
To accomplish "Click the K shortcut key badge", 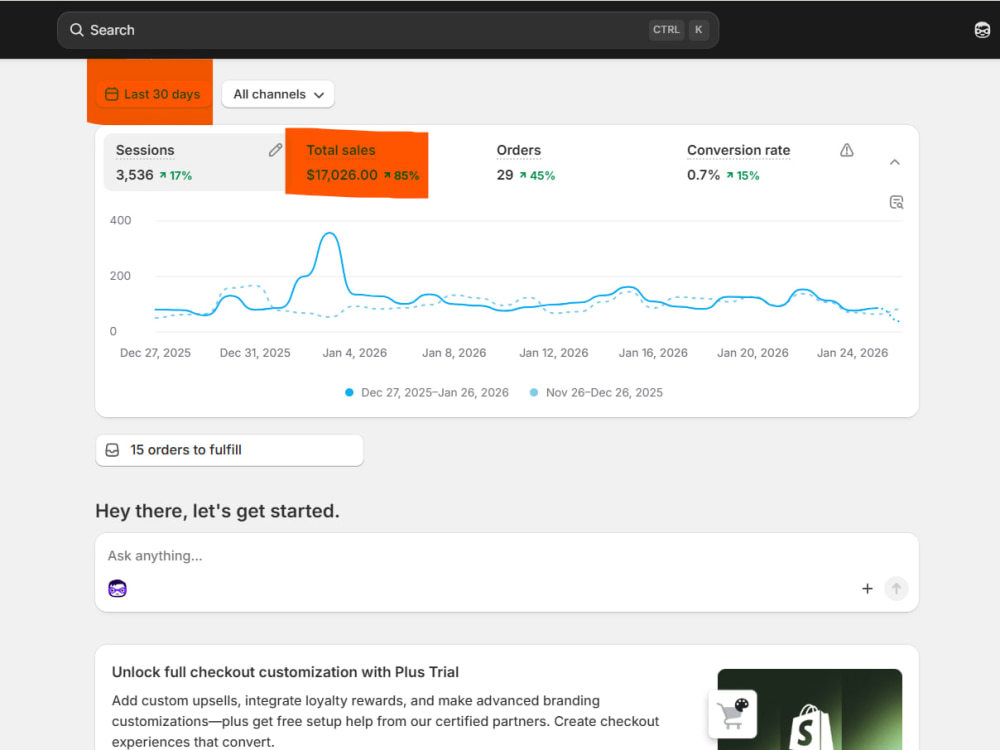I will [698, 30].
